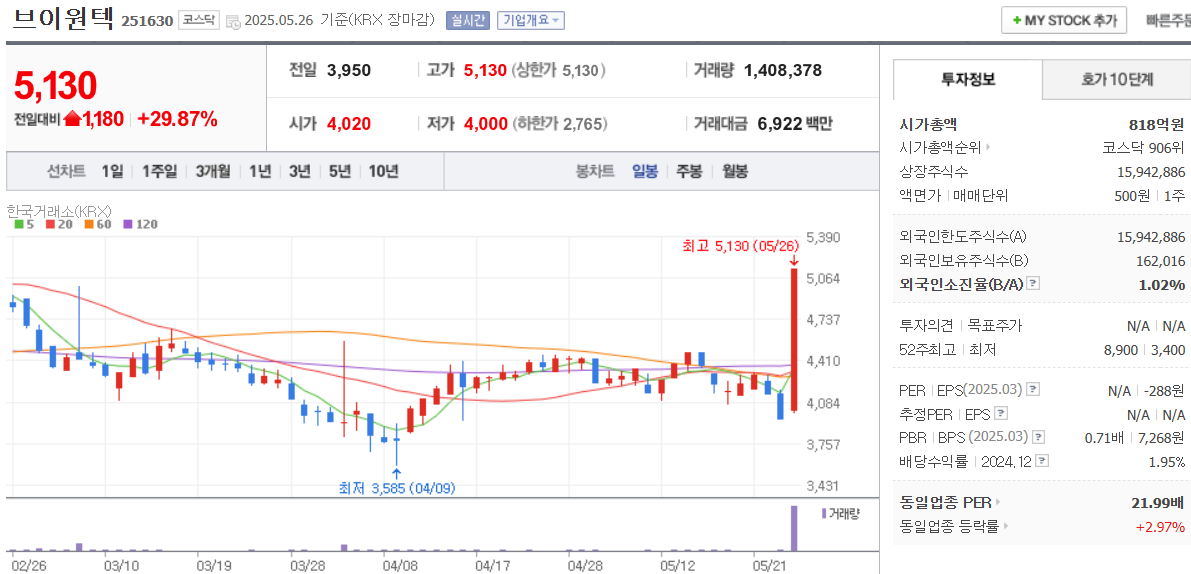Click the plus icon in MY STOCK 추가
Image resolution: width=1191 pixels, height=574 pixels.
click(1016, 21)
